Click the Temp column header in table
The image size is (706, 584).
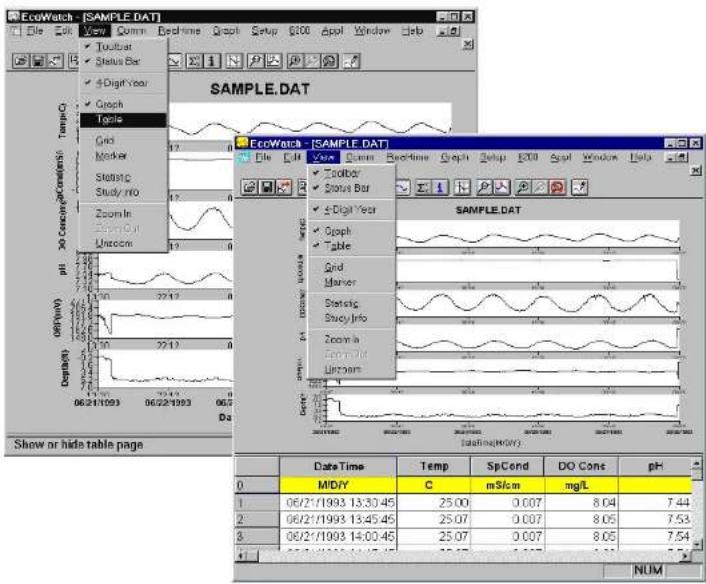434,466
